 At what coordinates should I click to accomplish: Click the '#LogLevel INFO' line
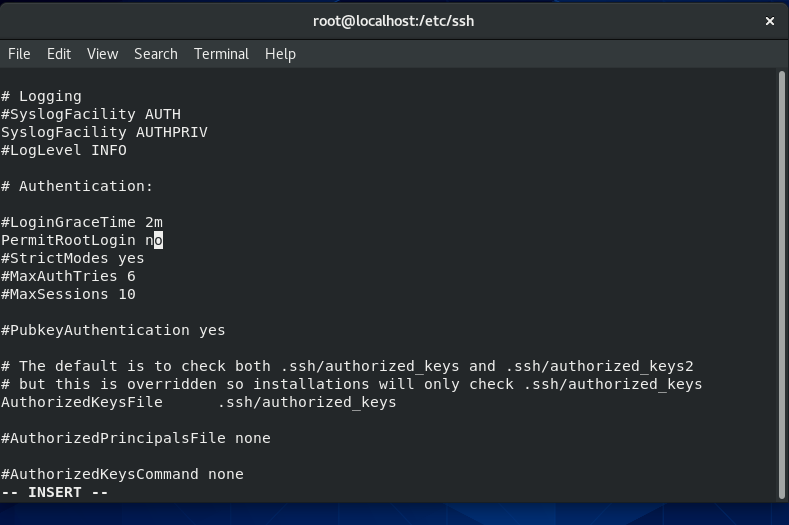64,151
